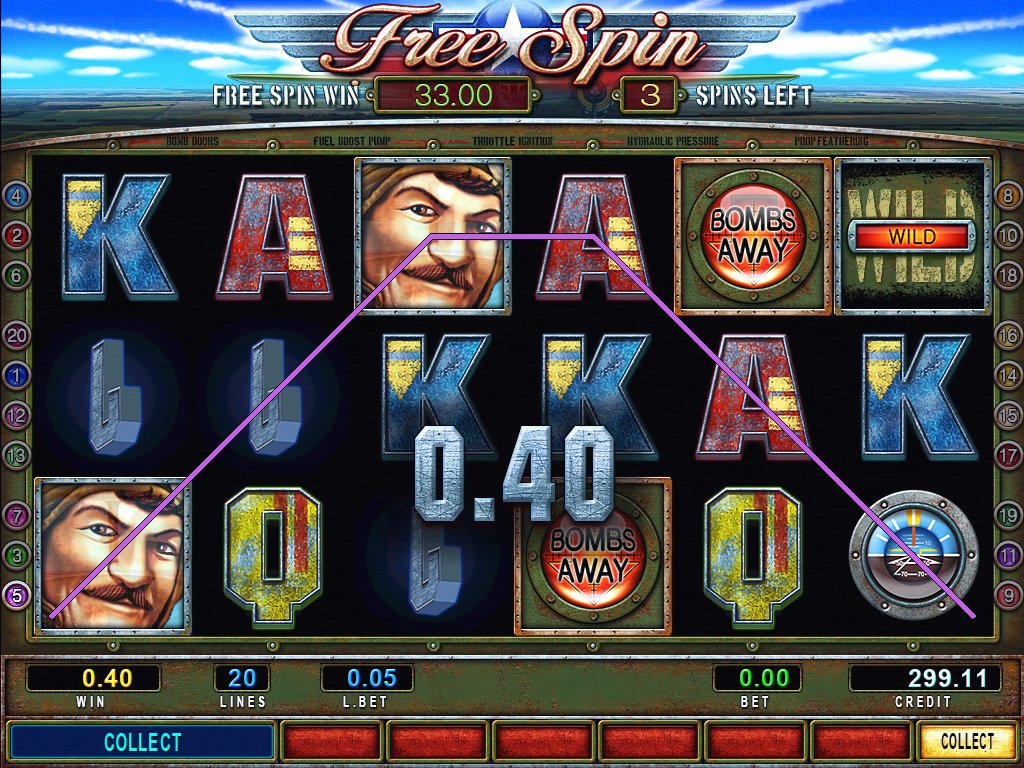Select payline number 8 indicator
This screenshot has width=1024, height=768.
pos(1008,194)
